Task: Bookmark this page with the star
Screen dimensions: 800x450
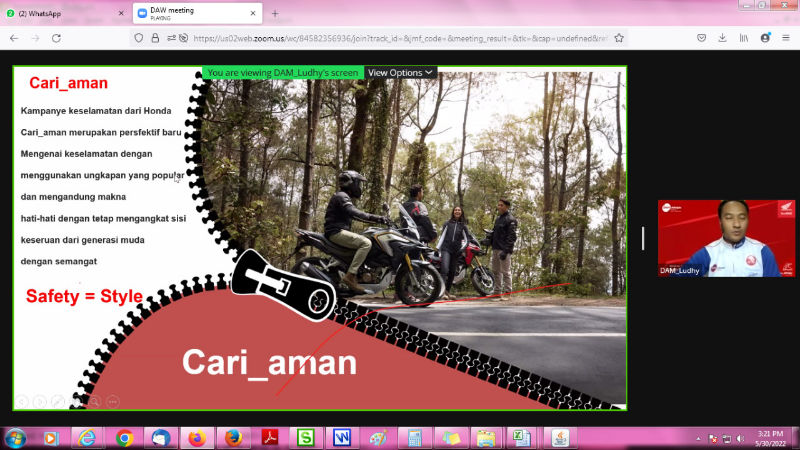Action: pyautogui.click(x=619, y=38)
